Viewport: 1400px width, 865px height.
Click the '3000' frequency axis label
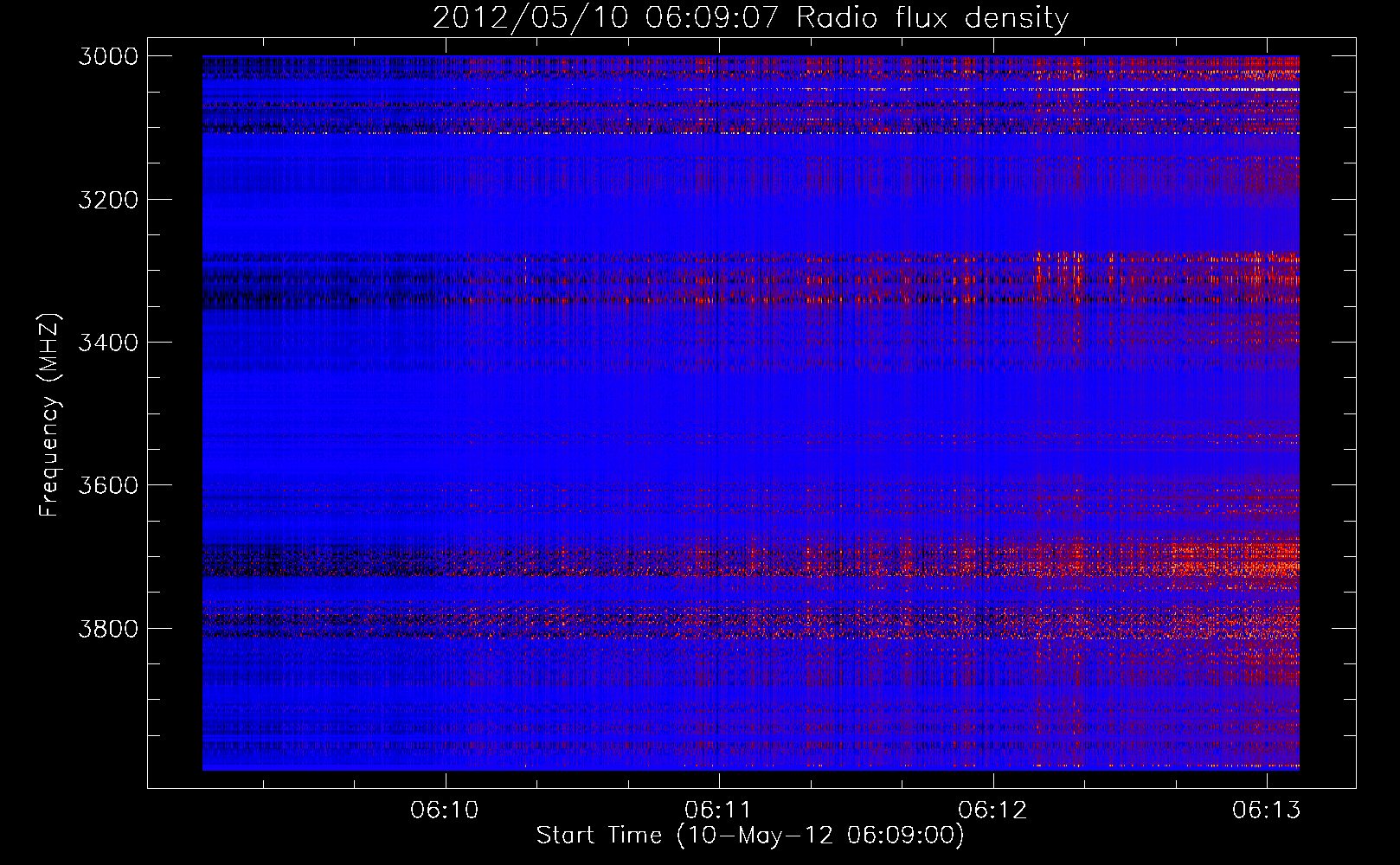click(x=108, y=56)
